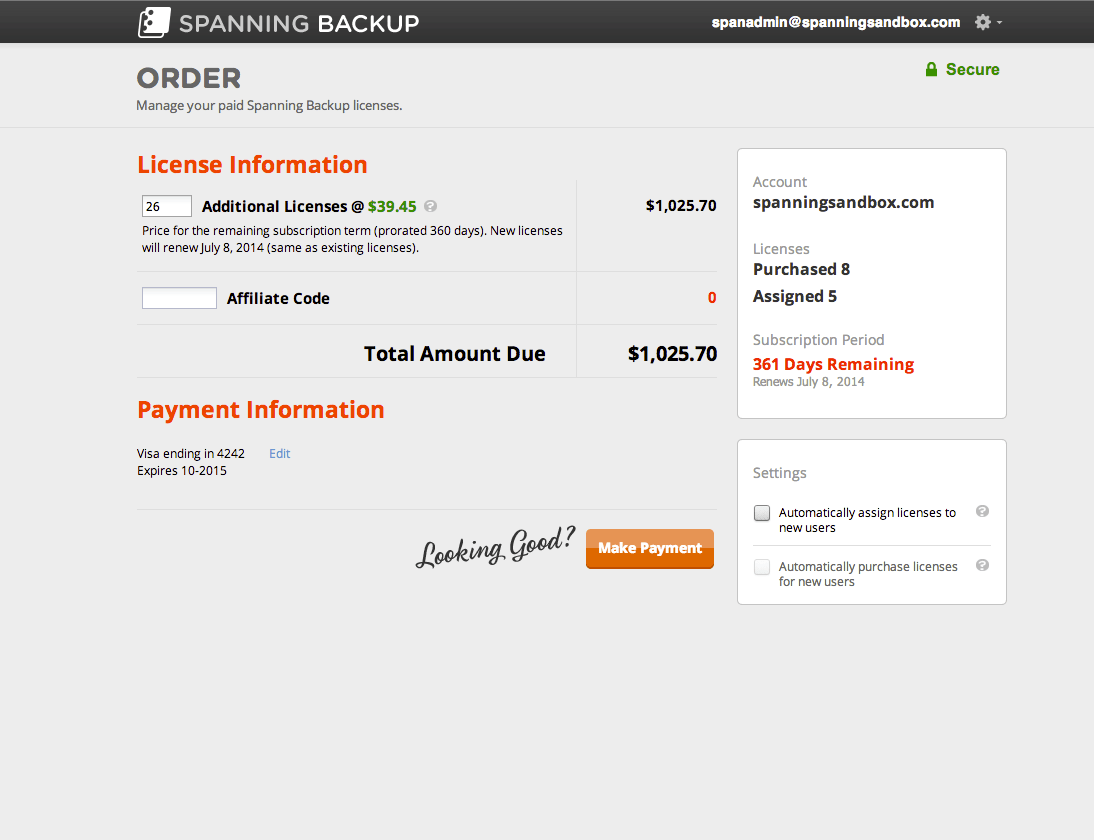1094x840 pixels.
Task: Click the Payment Information heading
Action: [x=260, y=410]
